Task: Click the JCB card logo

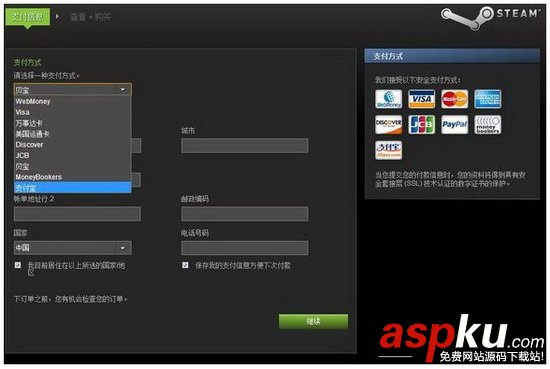Action: click(421, 125)
